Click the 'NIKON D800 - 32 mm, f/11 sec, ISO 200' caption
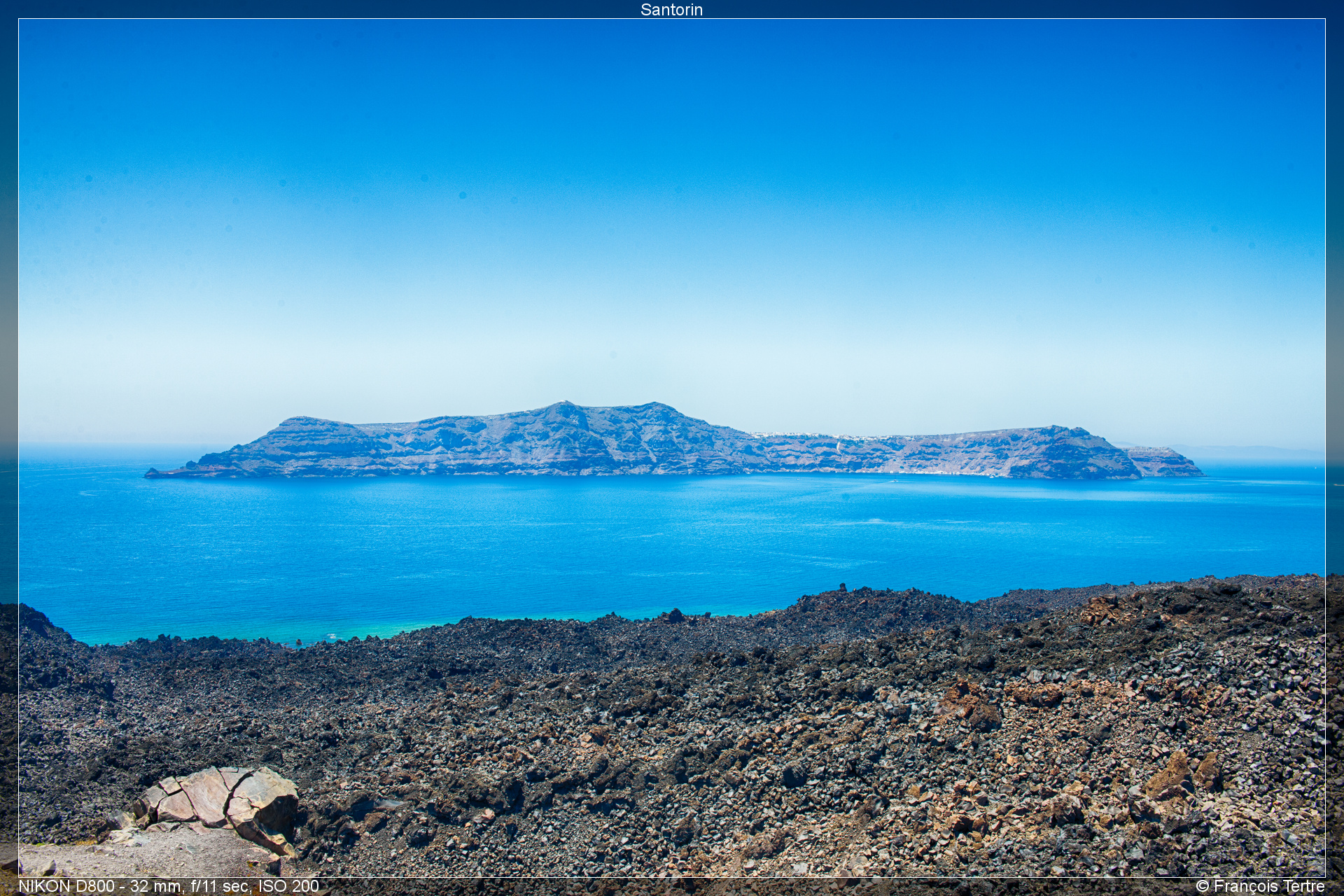This screenshot has height=896, width=1344. (x=169, y=886)
